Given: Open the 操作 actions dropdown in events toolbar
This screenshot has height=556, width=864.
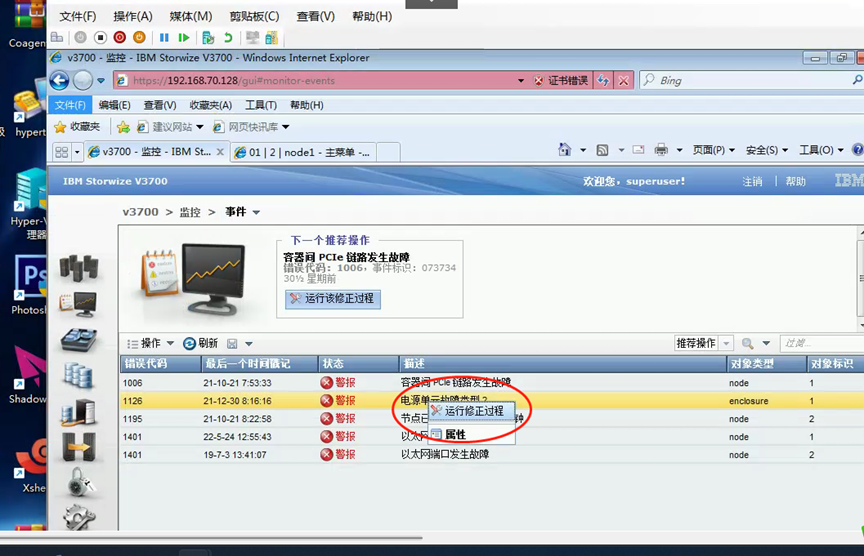Looking at the screenshot, I should 151,343.
